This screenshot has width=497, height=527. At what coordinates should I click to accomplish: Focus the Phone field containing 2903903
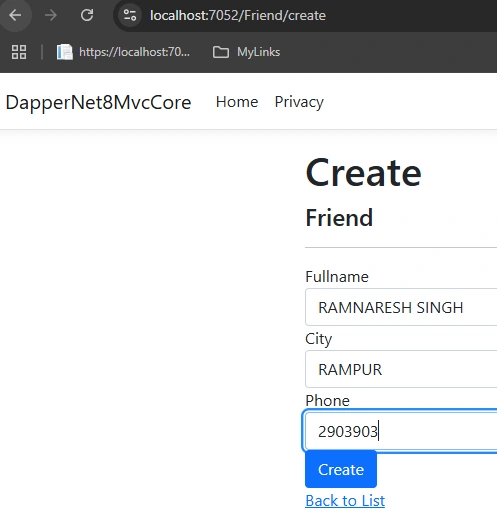pyautogui.click(x=401, y=432)
